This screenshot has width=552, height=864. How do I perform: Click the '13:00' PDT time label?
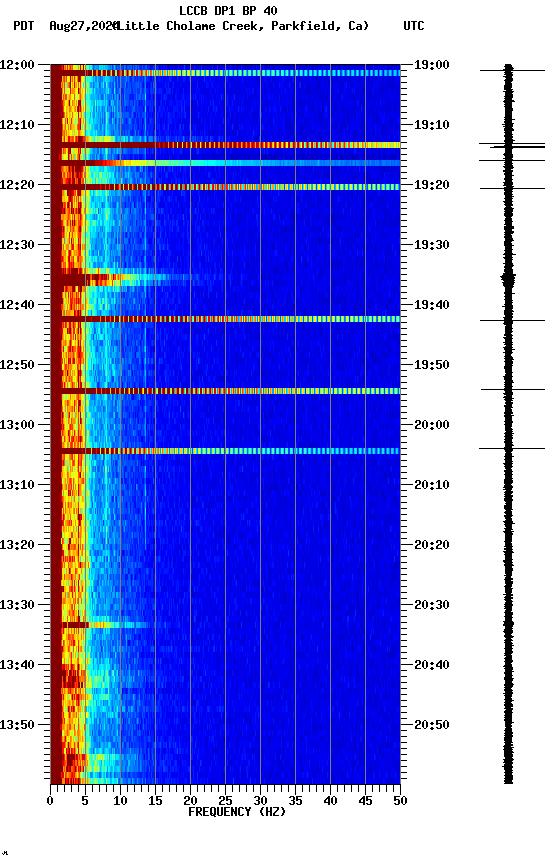coord(17,425)
